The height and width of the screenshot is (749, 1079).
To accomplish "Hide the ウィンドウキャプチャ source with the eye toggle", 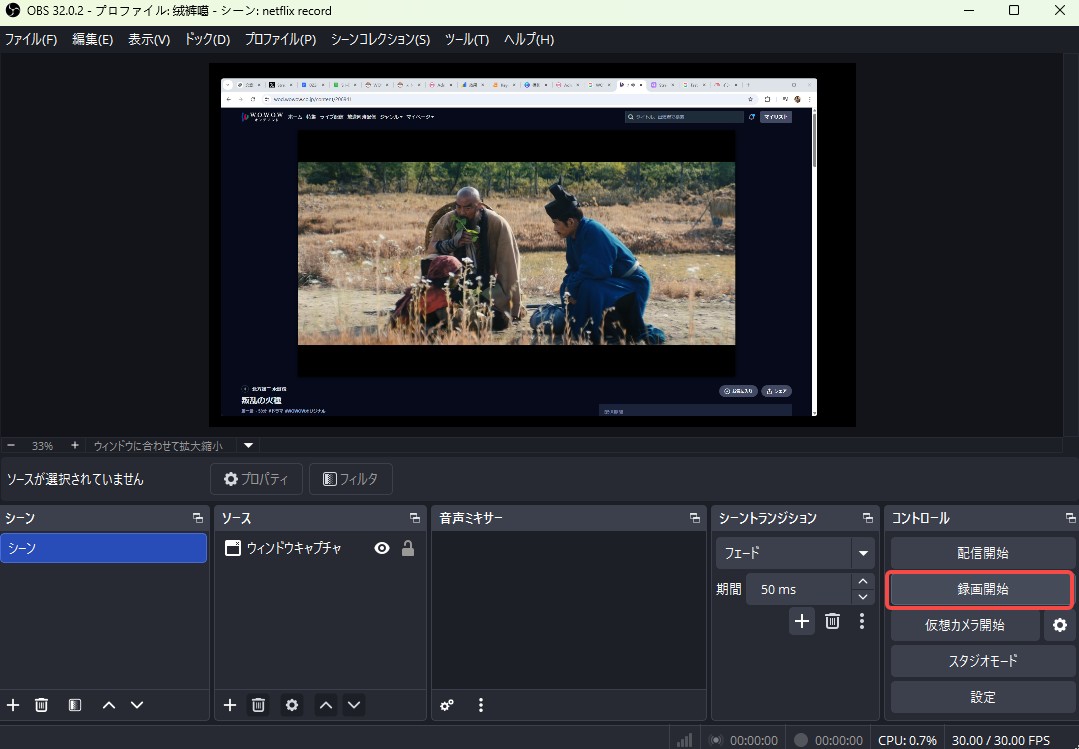I will point(381,548).
